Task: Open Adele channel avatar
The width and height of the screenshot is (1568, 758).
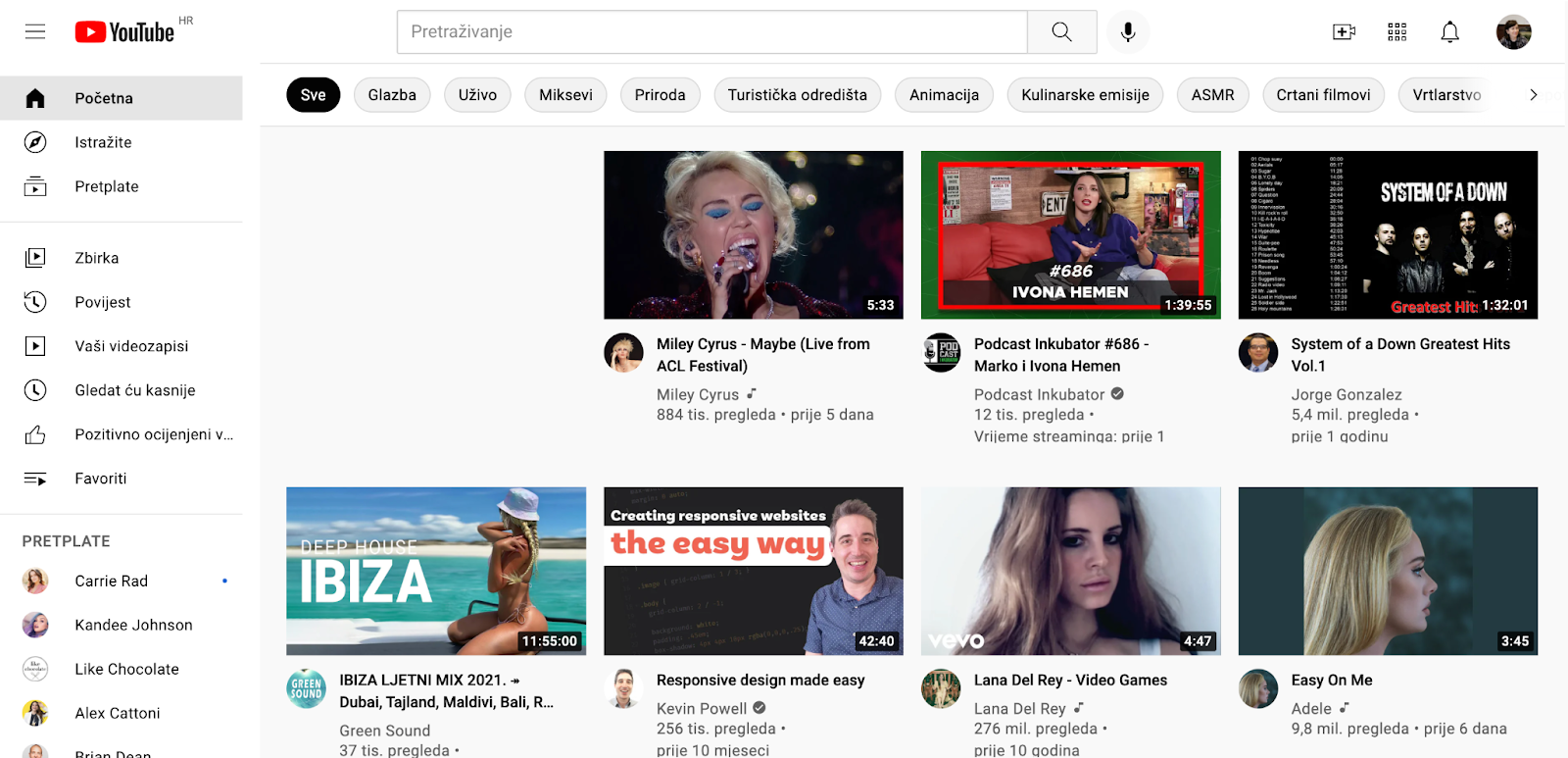Action: tap(1258, 689)
